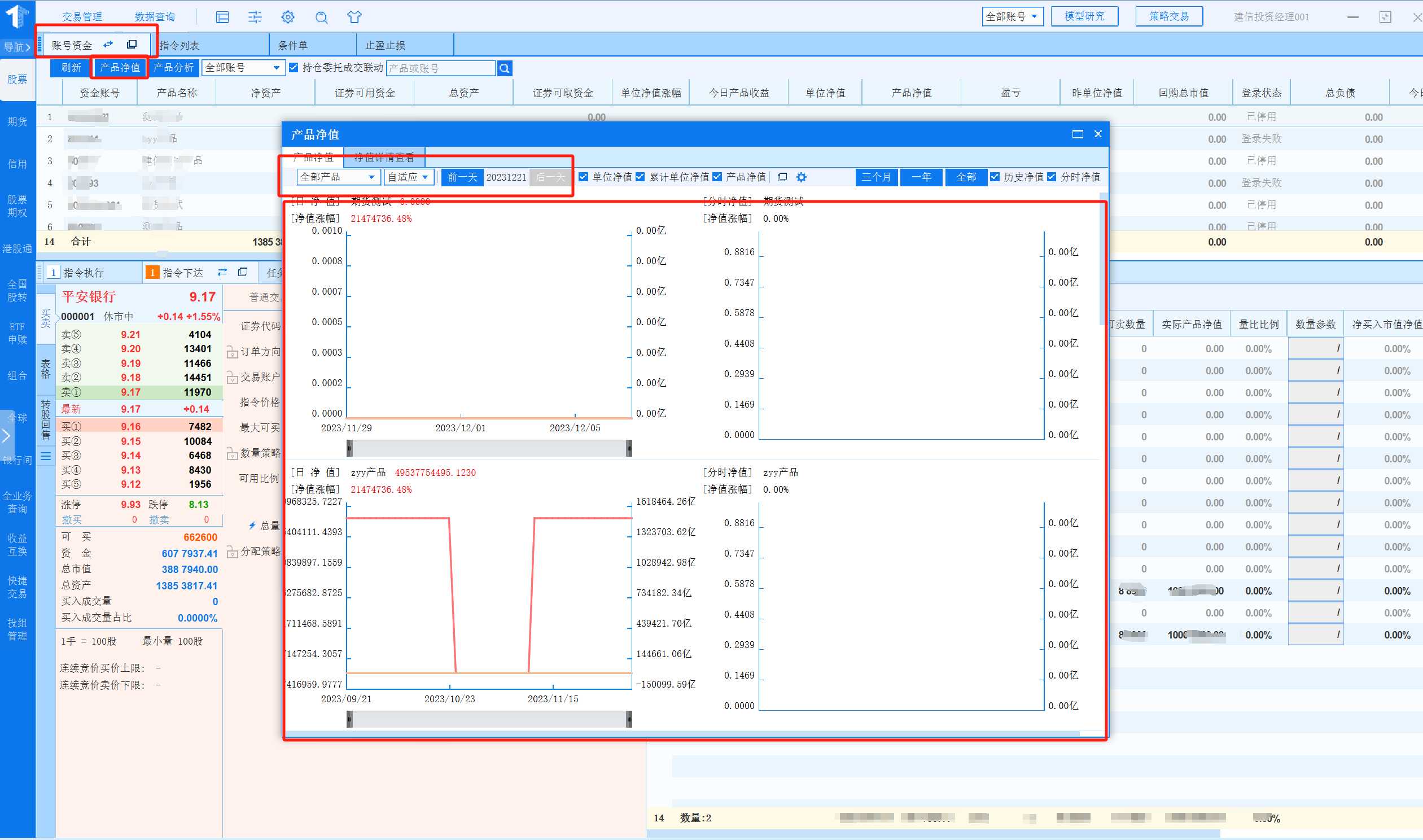Image resolution: width=1423 pixels, height=840 pixels.
Task: Open the 全部账号 dropdown at top right
Action: pos(1012,16)
